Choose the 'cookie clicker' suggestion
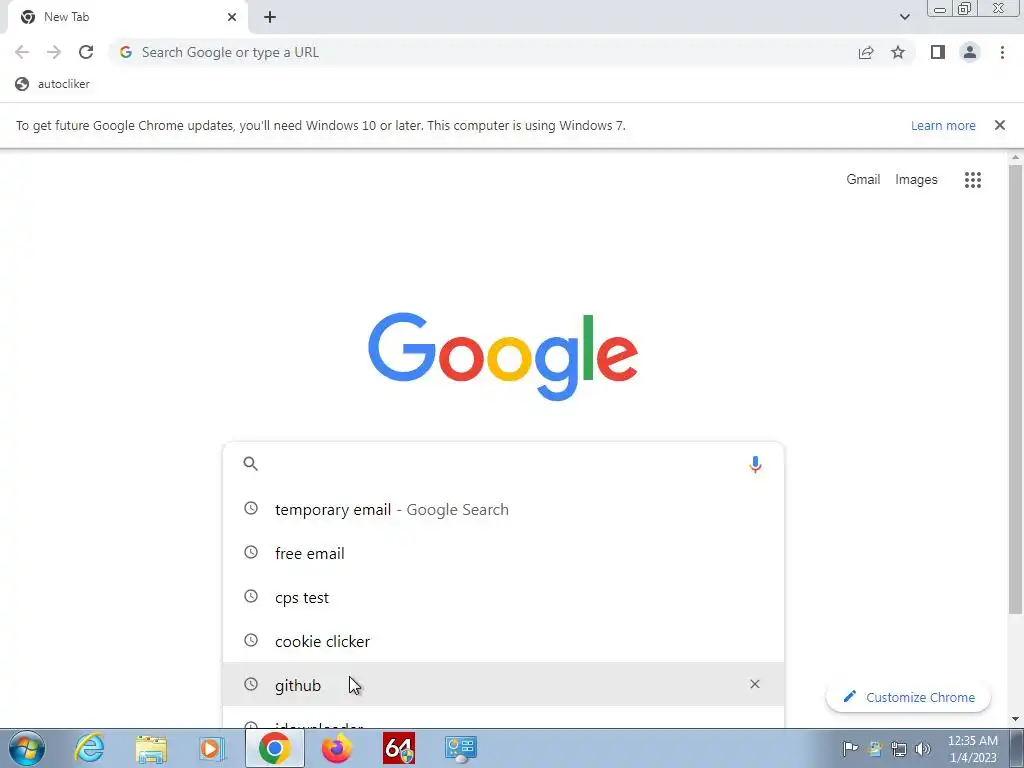This screenshot has height=768, width=1024. pos(503,641)
